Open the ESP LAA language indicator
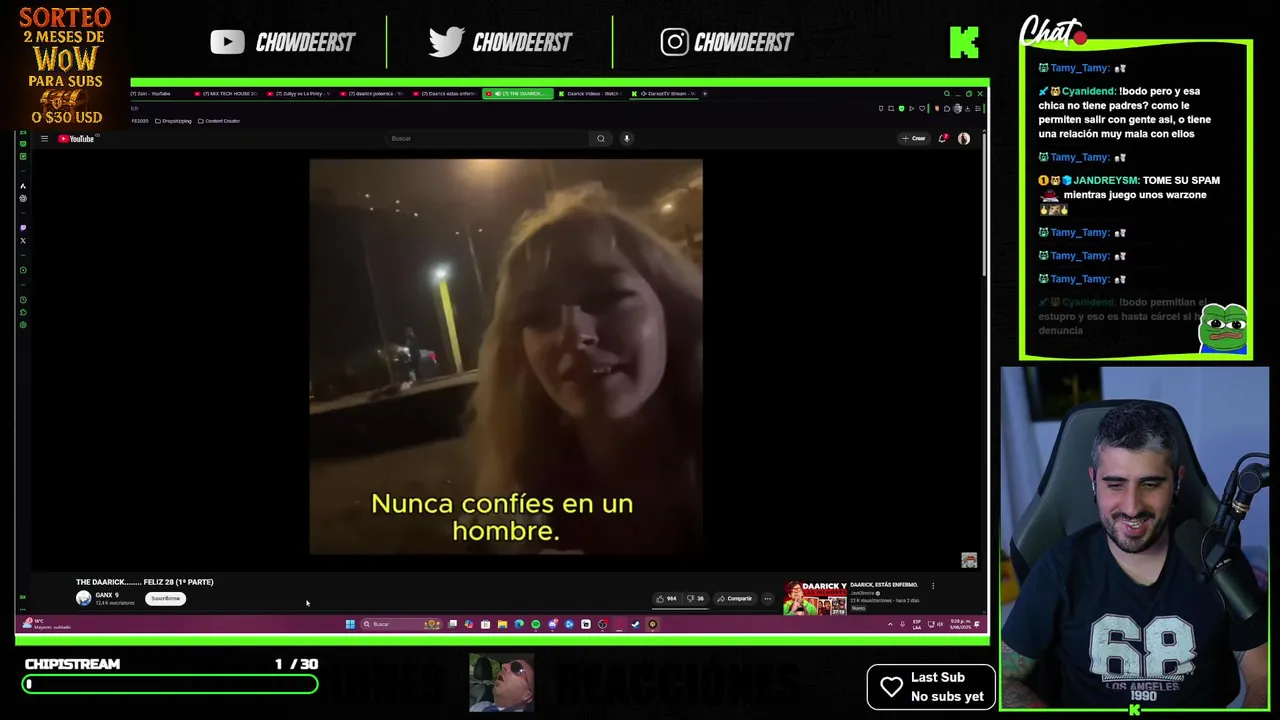1280x720 pixels. tap(917, 625)
